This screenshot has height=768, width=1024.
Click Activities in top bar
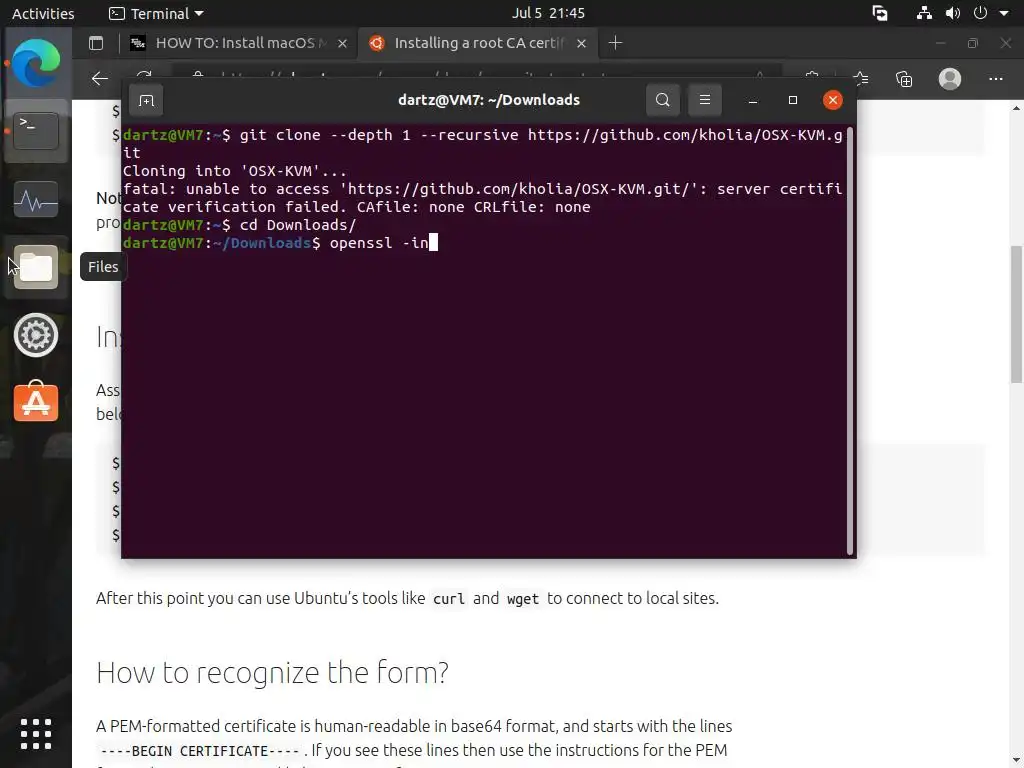(43, 13)
